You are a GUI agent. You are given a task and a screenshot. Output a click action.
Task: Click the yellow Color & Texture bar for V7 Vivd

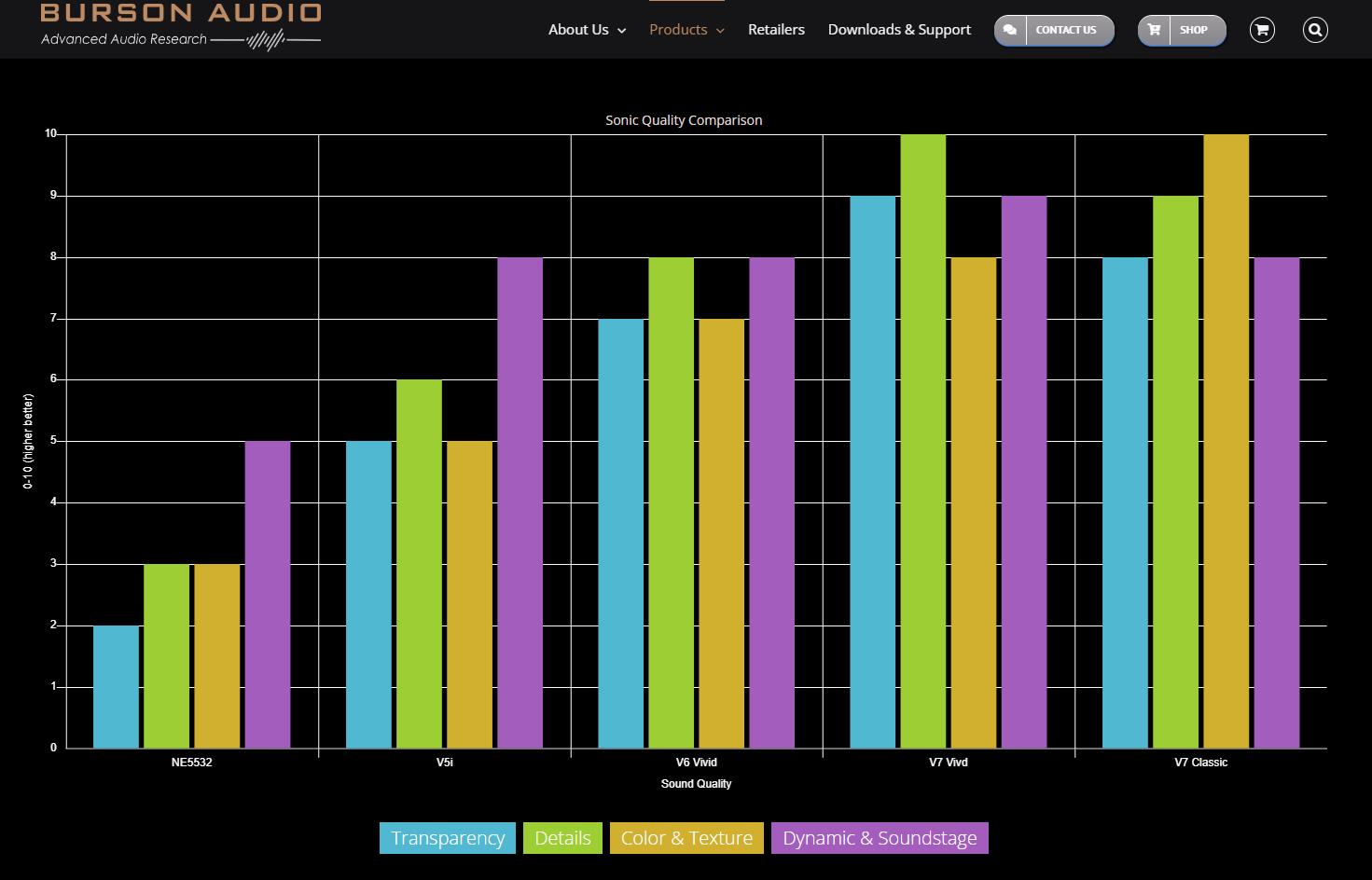tap(974, 502)
